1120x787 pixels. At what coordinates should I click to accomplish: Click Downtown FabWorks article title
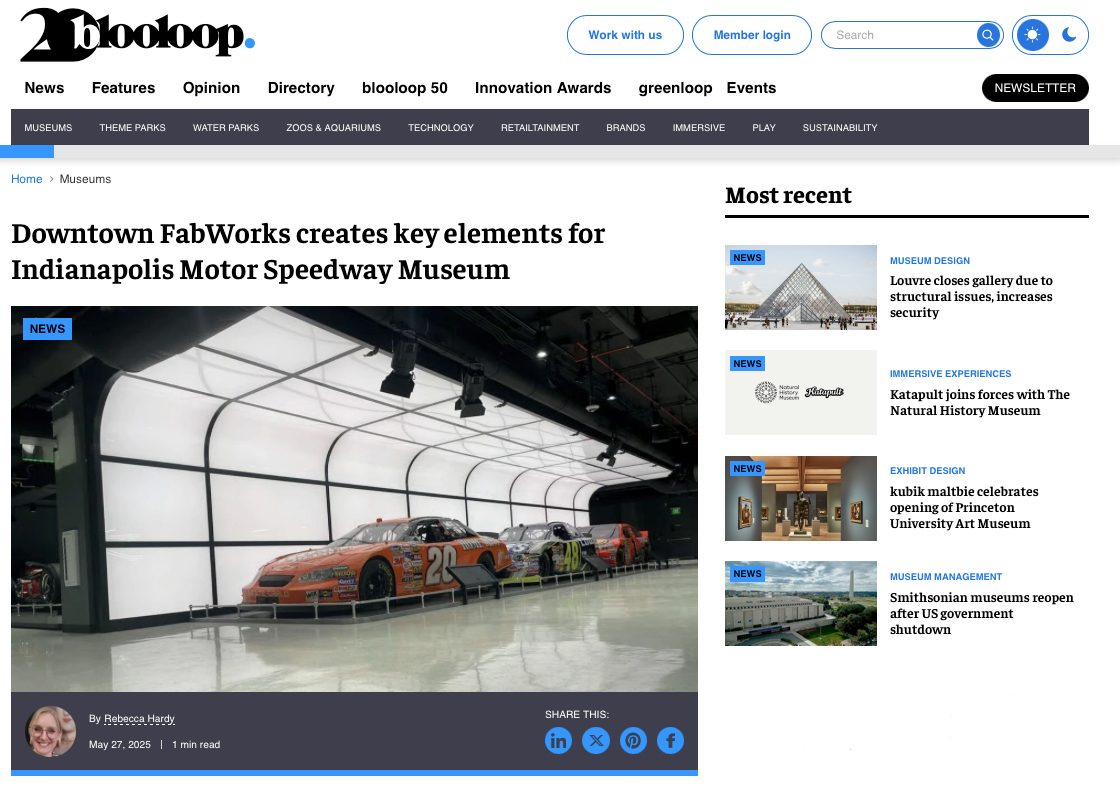[309, 251]
